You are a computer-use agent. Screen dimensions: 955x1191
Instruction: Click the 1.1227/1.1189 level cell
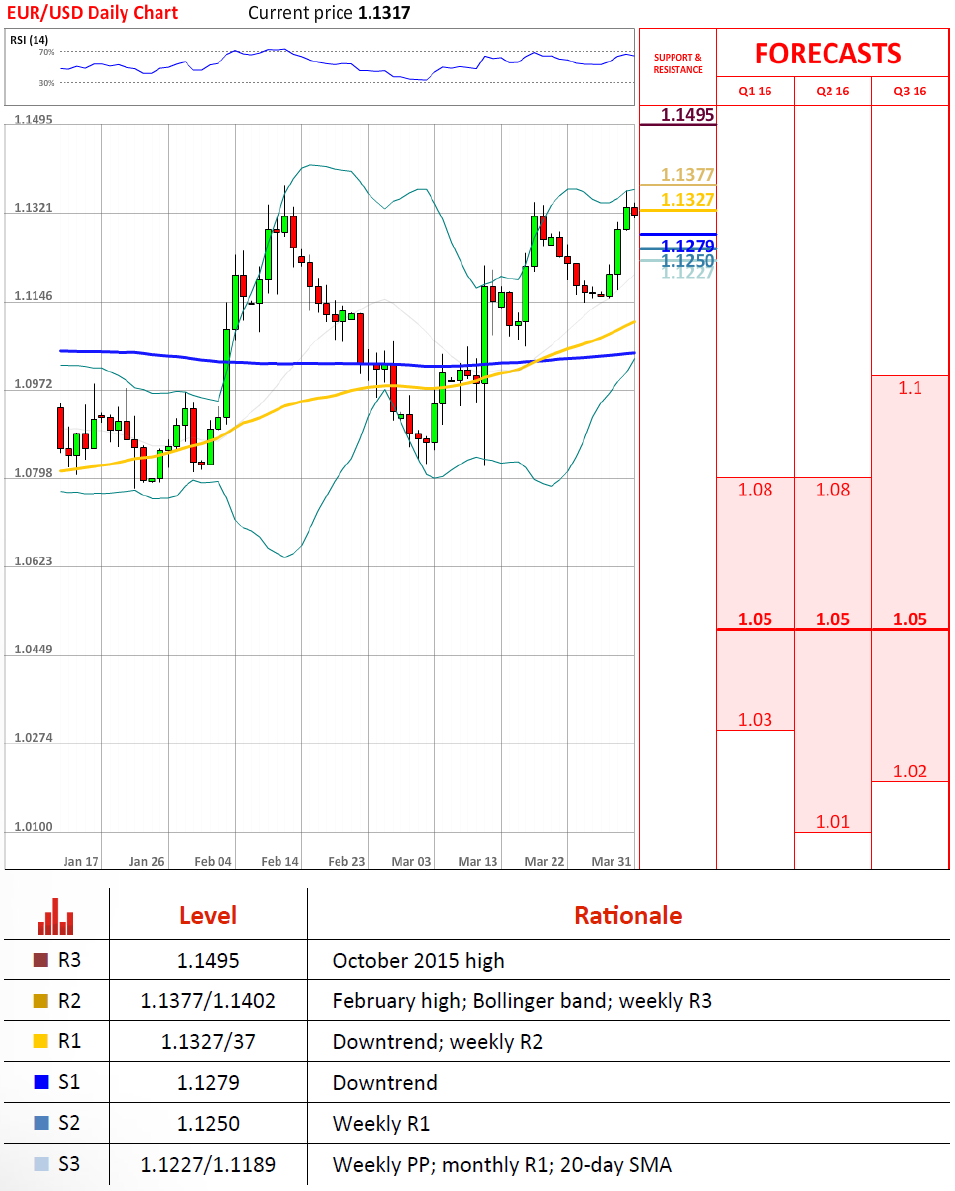pyautogui.click(x=208, y=1164)
